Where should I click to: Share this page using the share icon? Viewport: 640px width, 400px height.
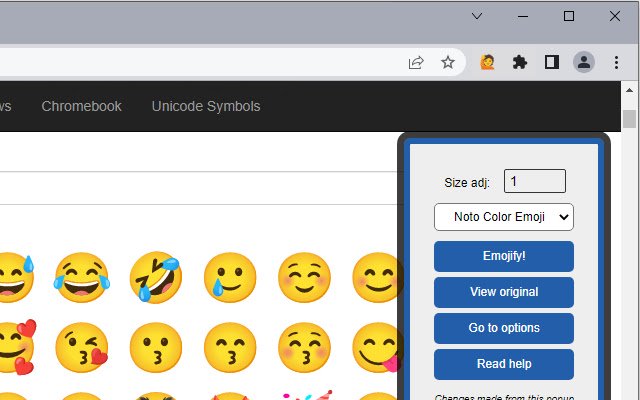(x=416, y=62)
